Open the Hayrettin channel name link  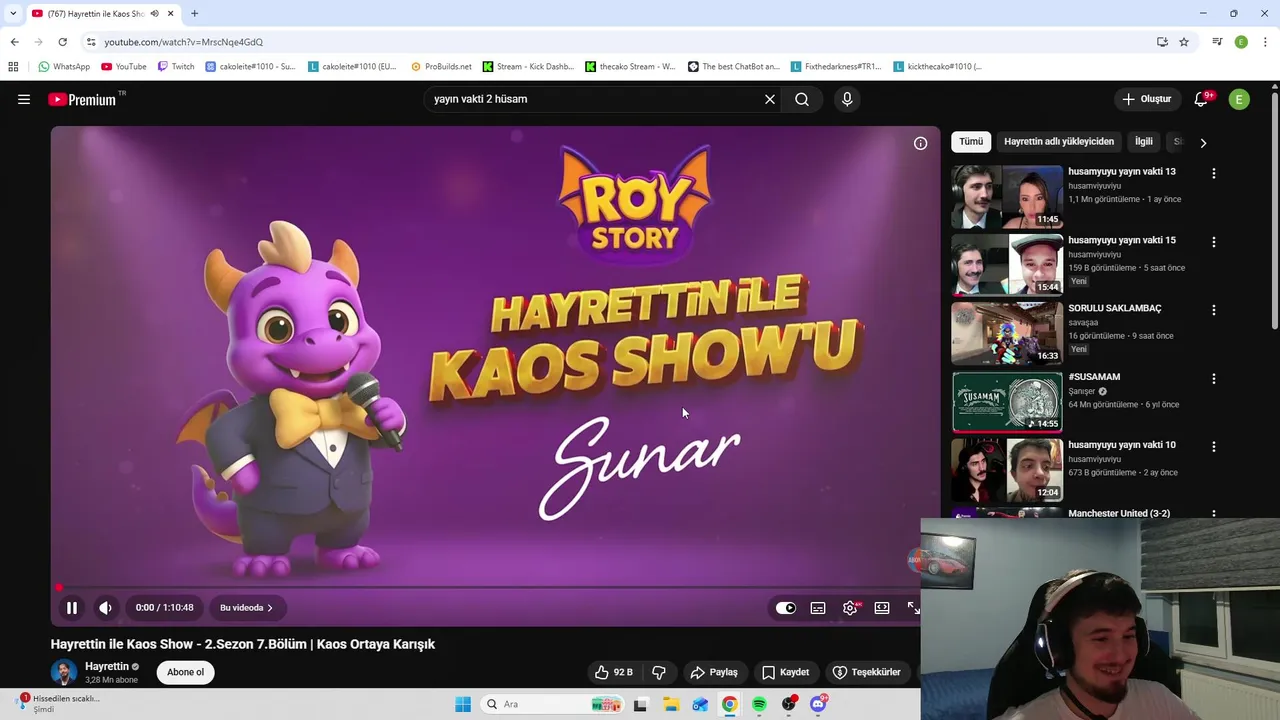107,666
